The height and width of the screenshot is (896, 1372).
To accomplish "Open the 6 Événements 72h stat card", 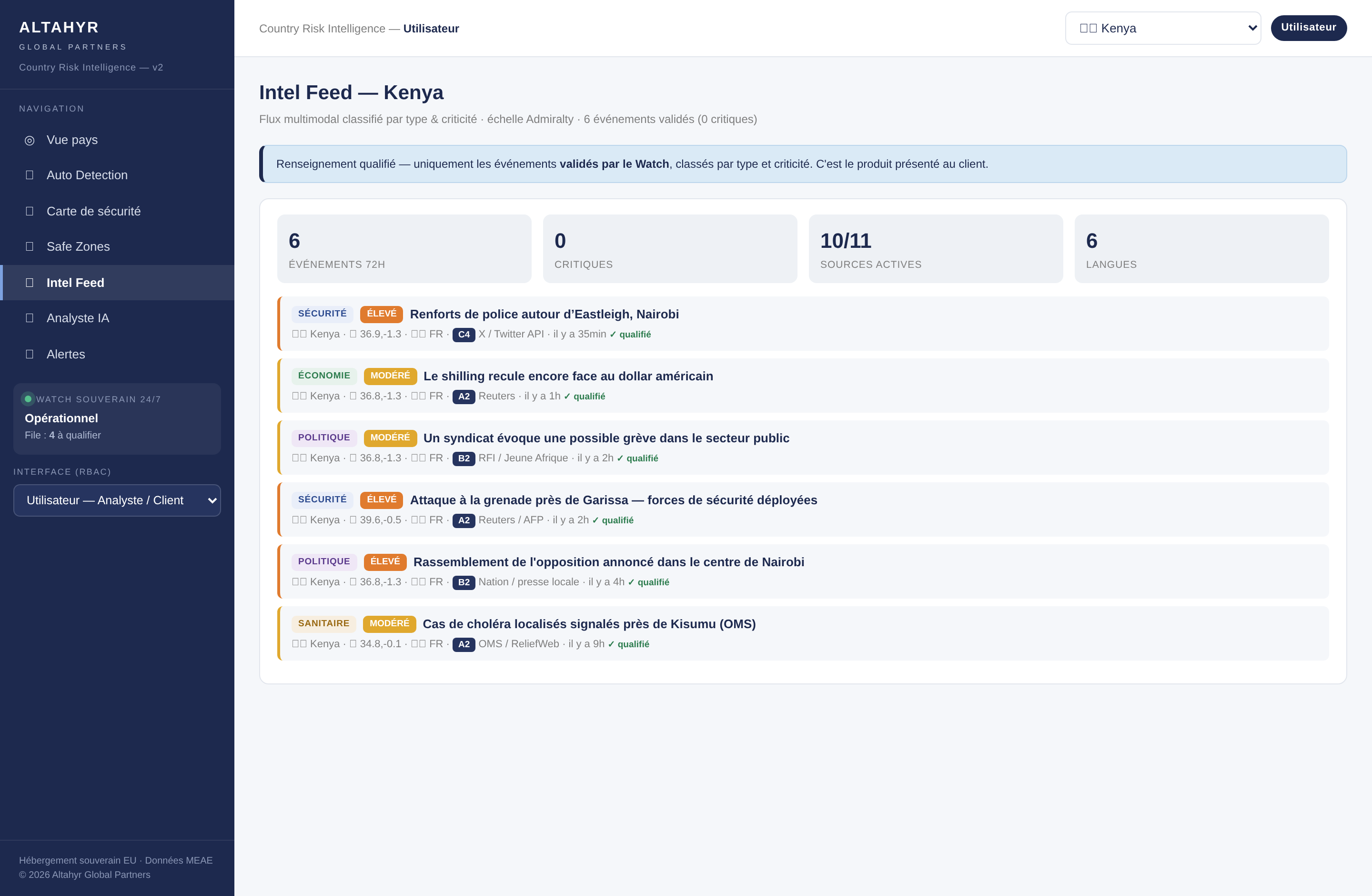I will click(x=404, y=249).
